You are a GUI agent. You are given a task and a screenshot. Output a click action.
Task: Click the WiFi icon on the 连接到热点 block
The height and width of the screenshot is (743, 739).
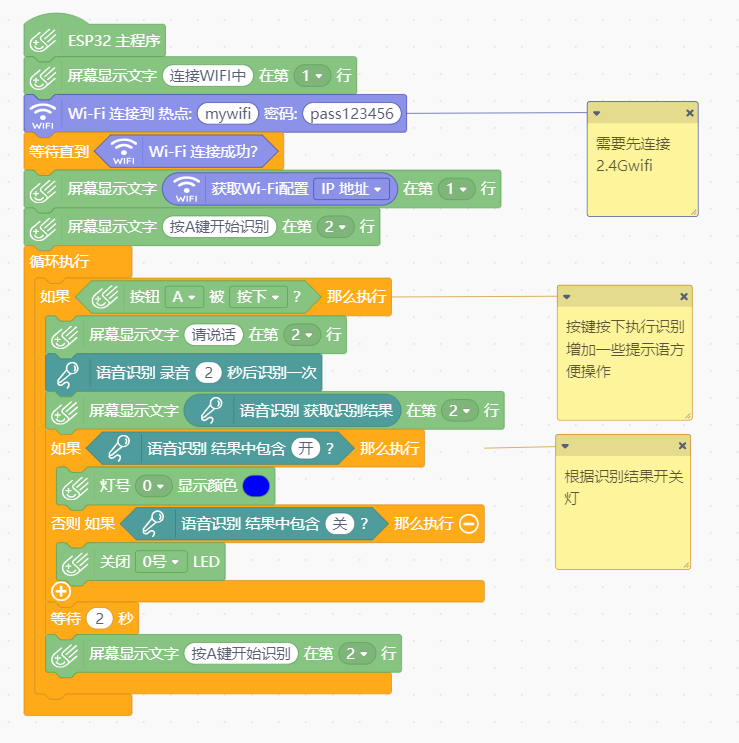tap(43, 114)
